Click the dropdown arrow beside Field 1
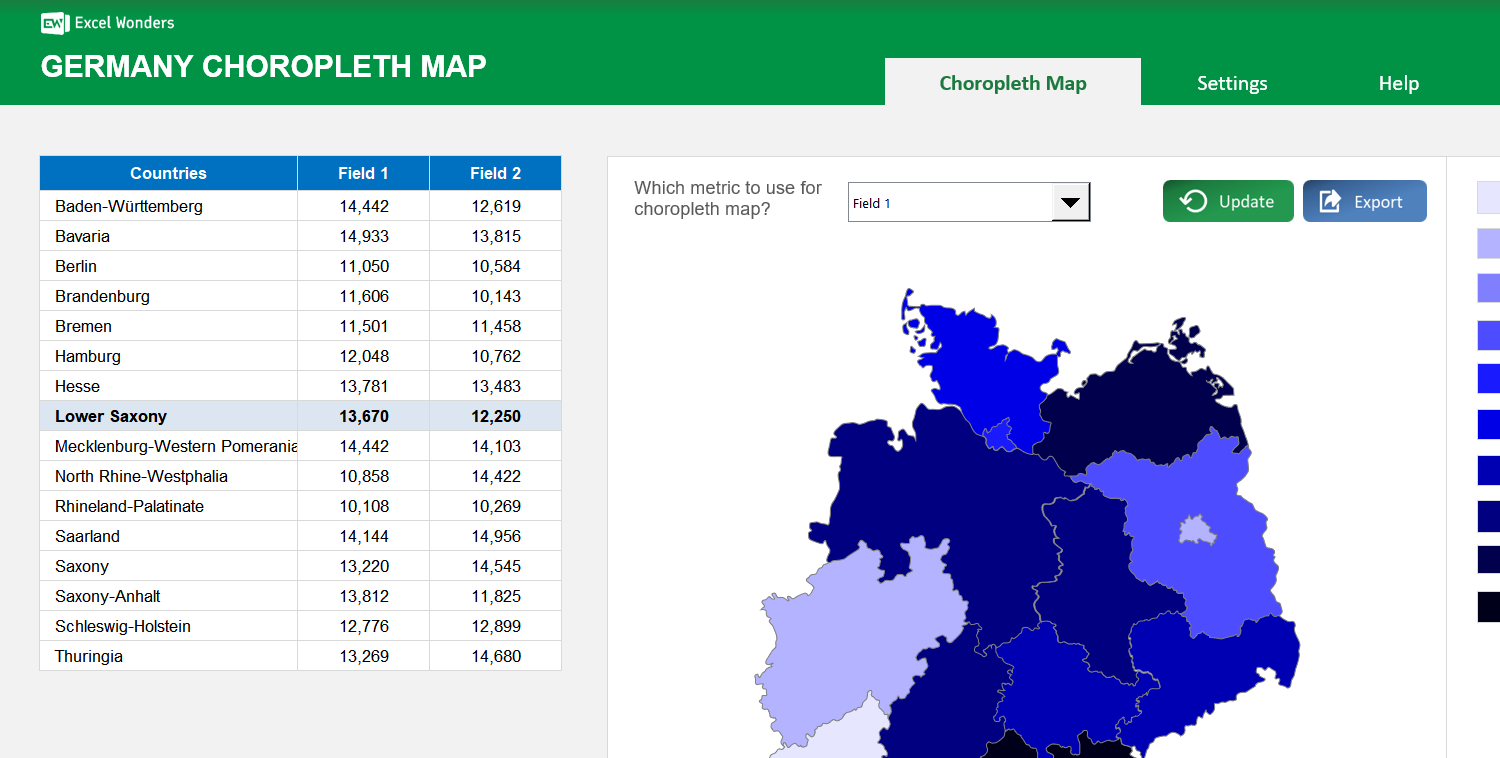The image size is (1500, 758). coord(1071,201)
